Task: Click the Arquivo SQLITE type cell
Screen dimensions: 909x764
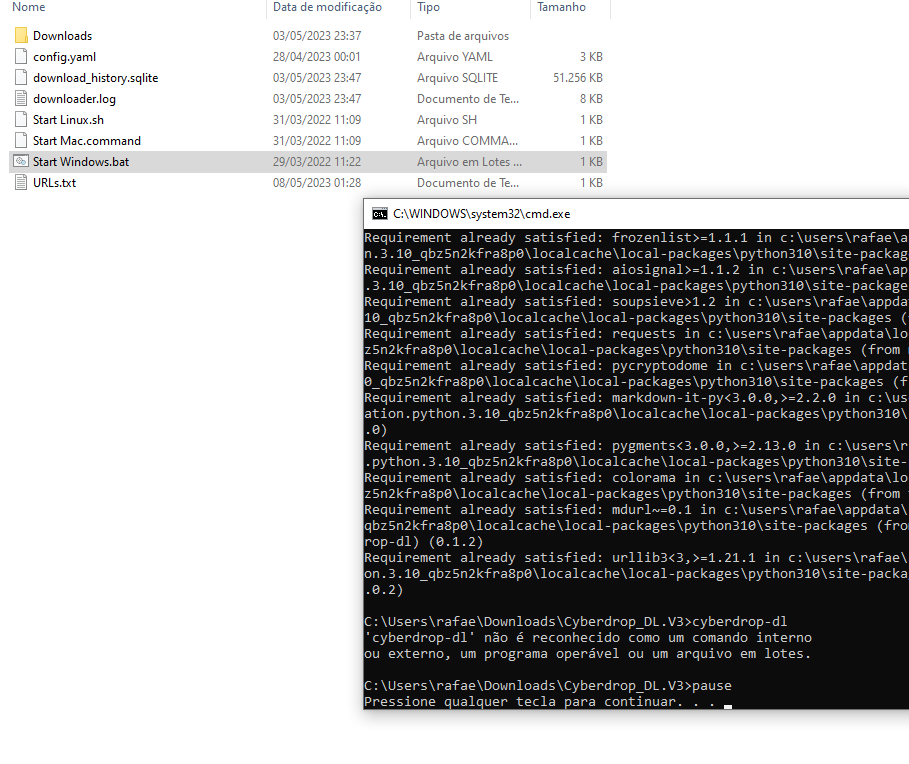Action: tap(457, 78)
